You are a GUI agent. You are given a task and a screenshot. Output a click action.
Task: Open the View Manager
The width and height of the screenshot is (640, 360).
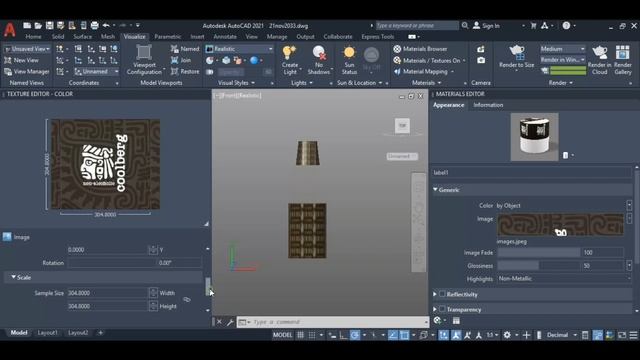tap(26, 71)
